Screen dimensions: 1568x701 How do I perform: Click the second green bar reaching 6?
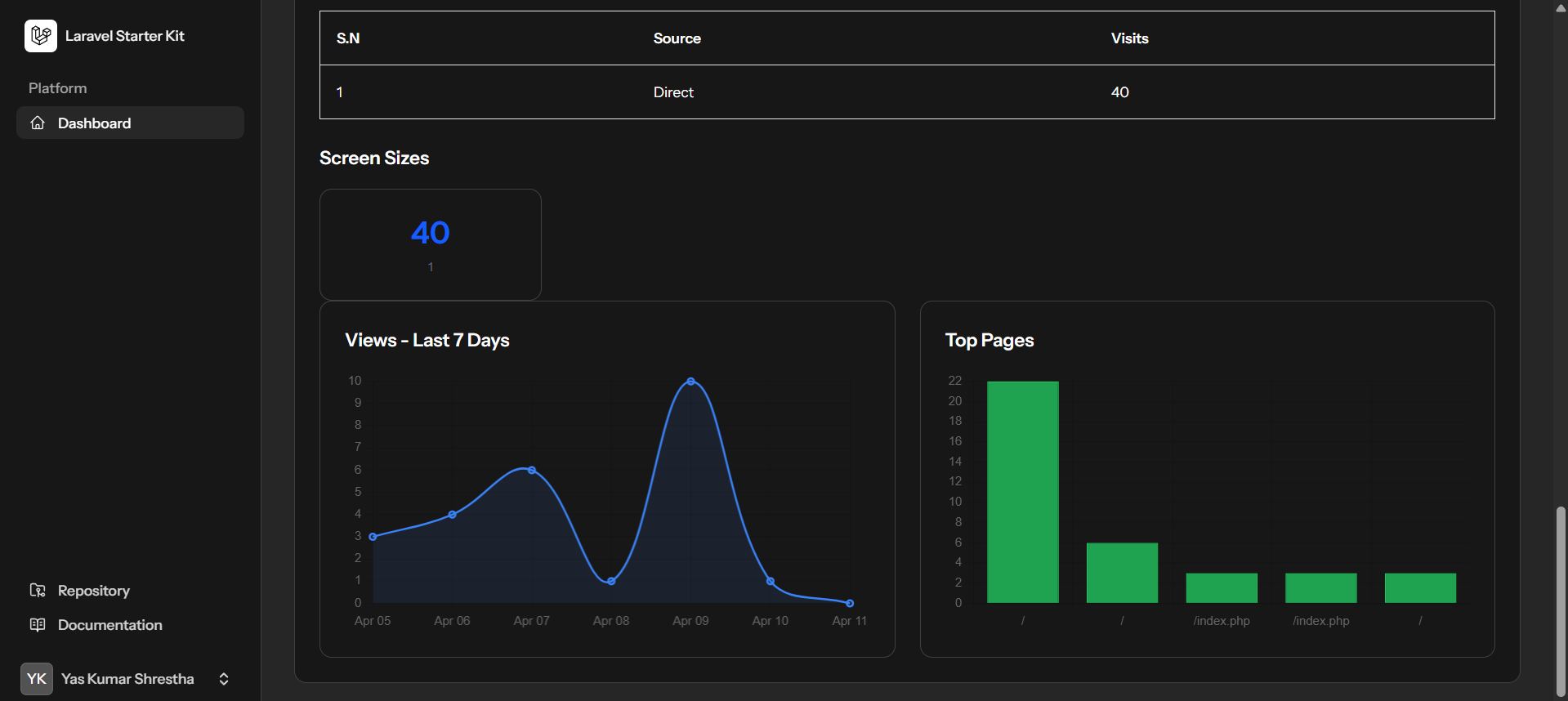point(1122,573)
